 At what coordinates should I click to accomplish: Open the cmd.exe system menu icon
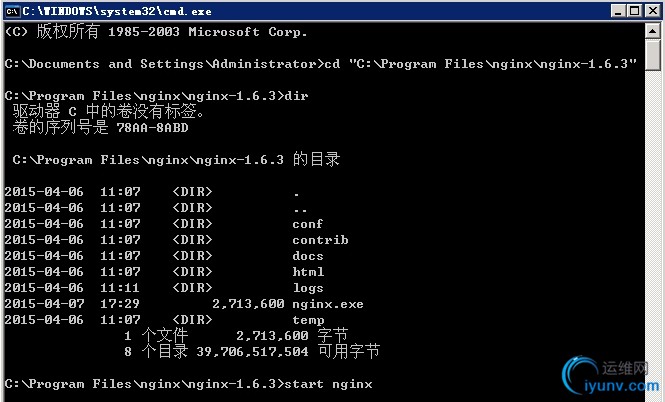click(x=12, y=11)
